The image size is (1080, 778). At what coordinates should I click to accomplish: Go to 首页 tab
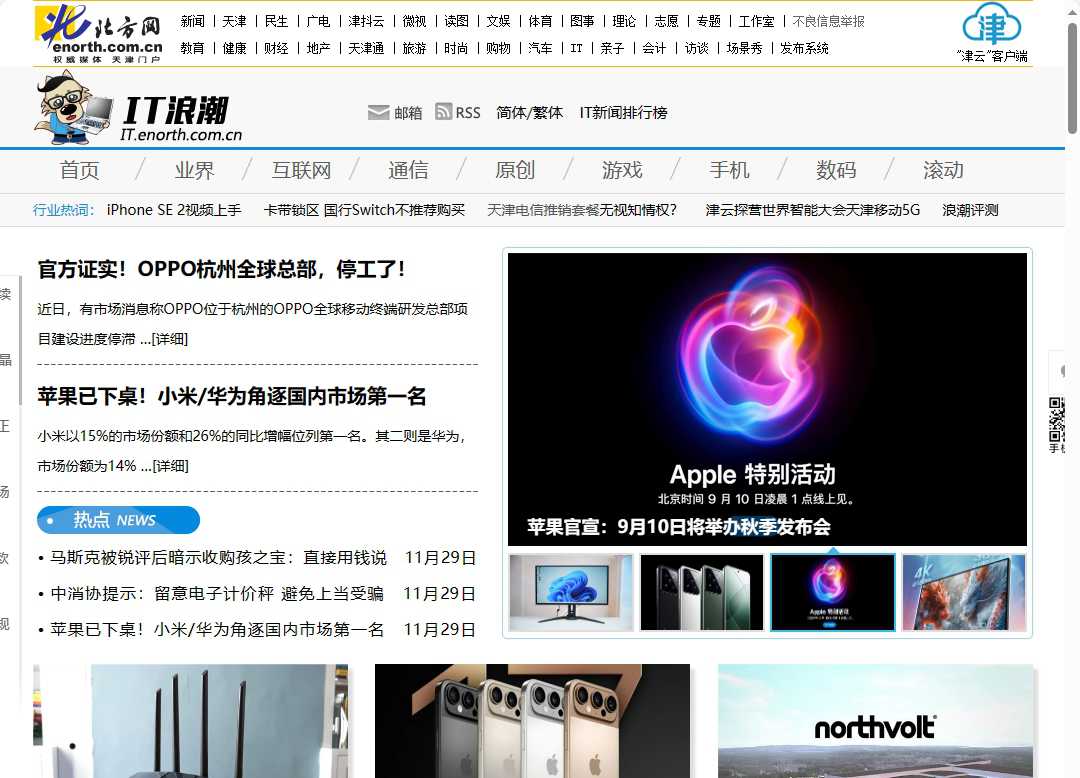click(x=79, y=170)
